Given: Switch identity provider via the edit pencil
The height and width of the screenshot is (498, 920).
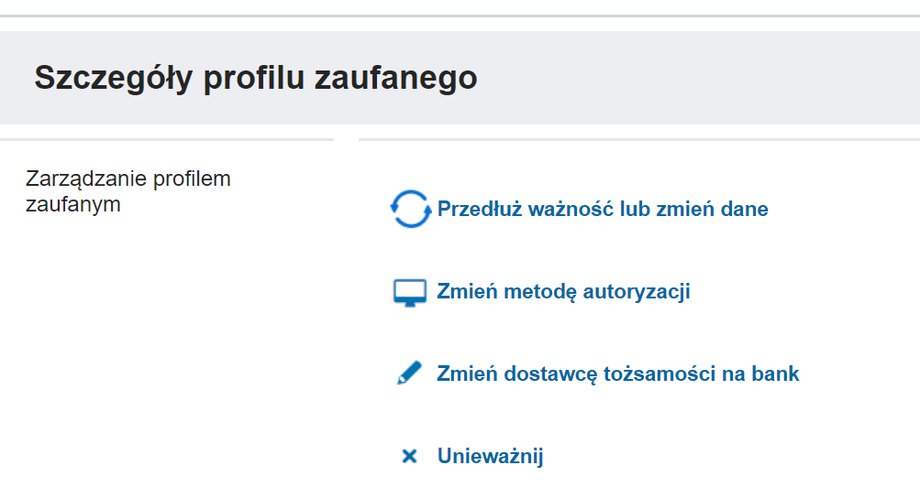Looking at the screenshot, I should tap(410, 373).
